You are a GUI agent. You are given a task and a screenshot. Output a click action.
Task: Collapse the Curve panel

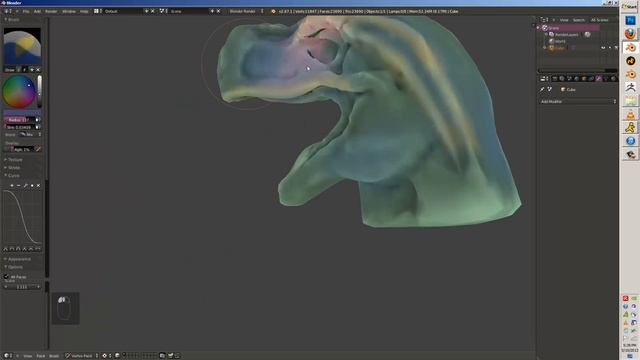point(13,176)
